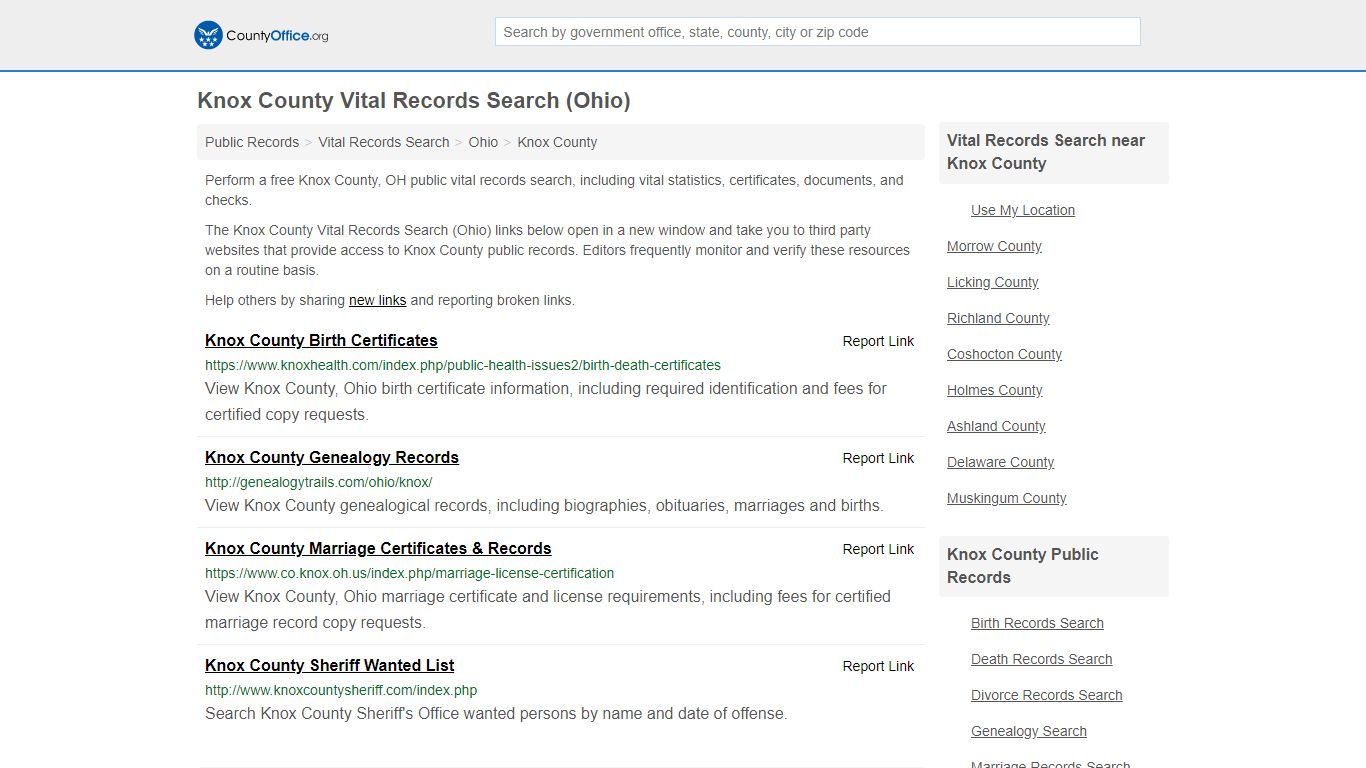Image resolution: width=1366 pixels, height=768 pixels.
Task: Follow the 'new links' hyperlink
Action: pyautogui.click(x=377, y=300)
